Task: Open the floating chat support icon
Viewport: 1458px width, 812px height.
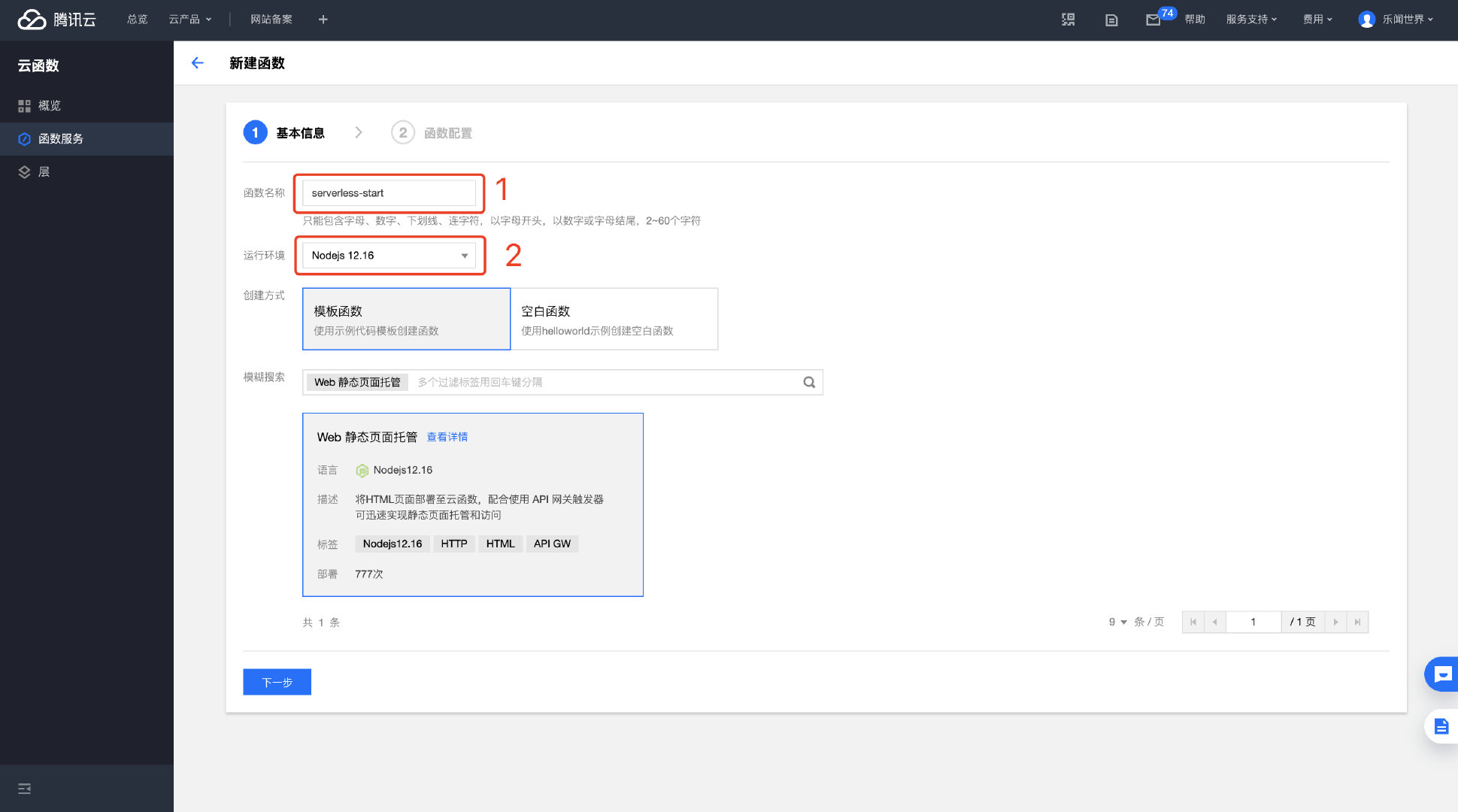Action: point(1441,674)
